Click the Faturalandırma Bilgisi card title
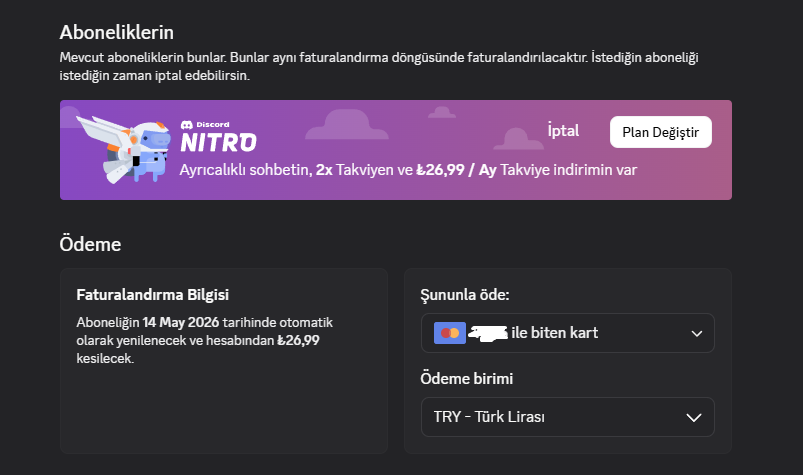 click(x=153, y=295)
